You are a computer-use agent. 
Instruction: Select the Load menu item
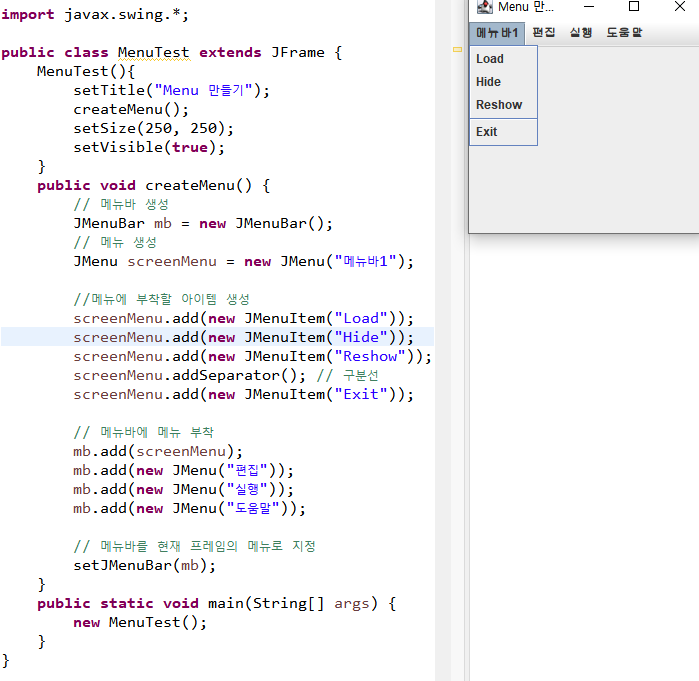[503, 59]
